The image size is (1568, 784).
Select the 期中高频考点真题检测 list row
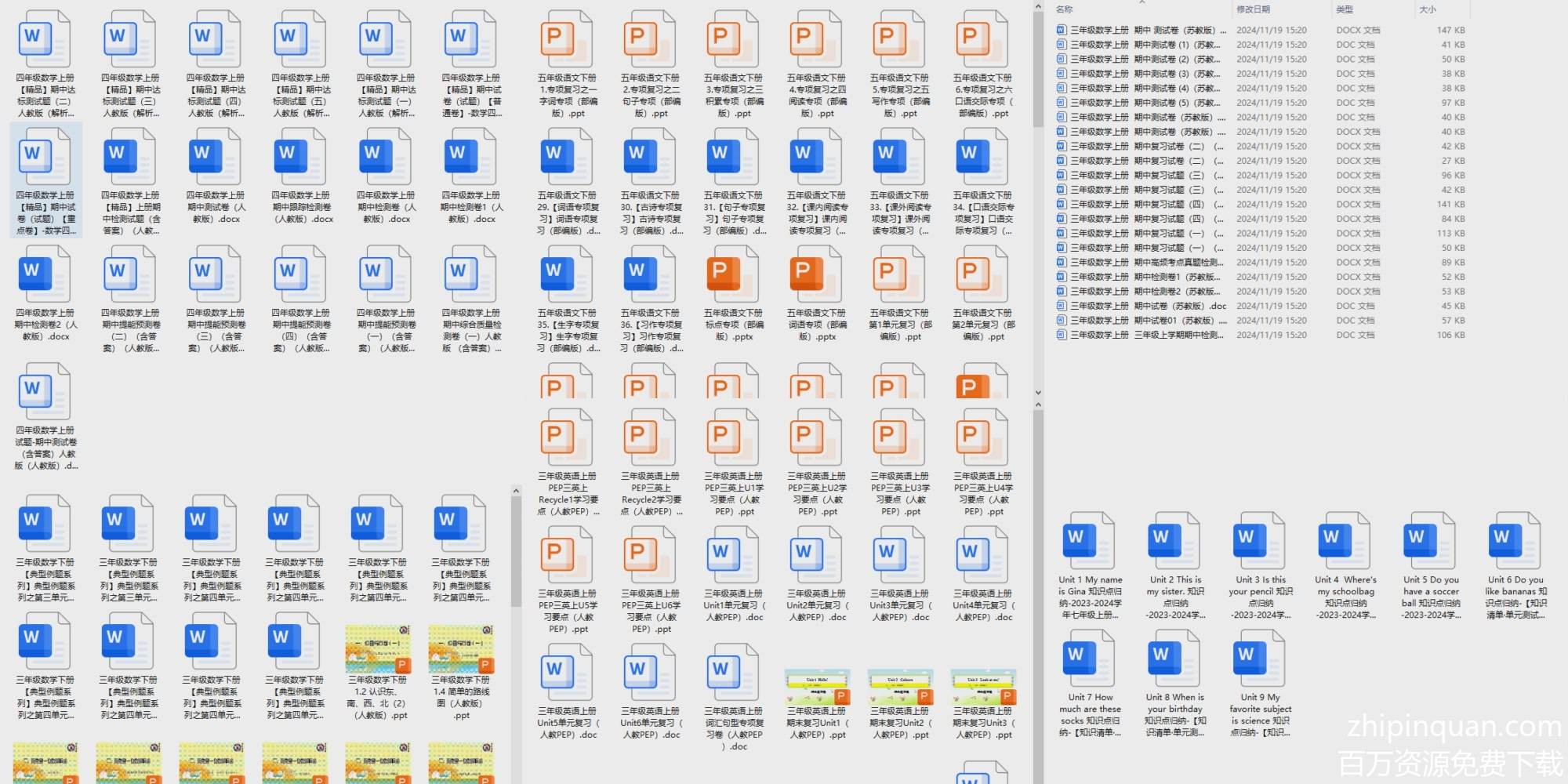coord(1261,263)
